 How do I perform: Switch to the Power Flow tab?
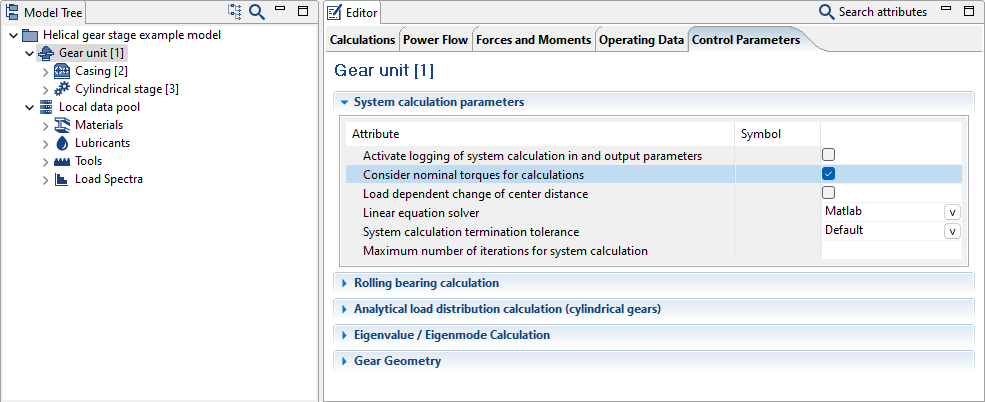click(x=435, y=40)
